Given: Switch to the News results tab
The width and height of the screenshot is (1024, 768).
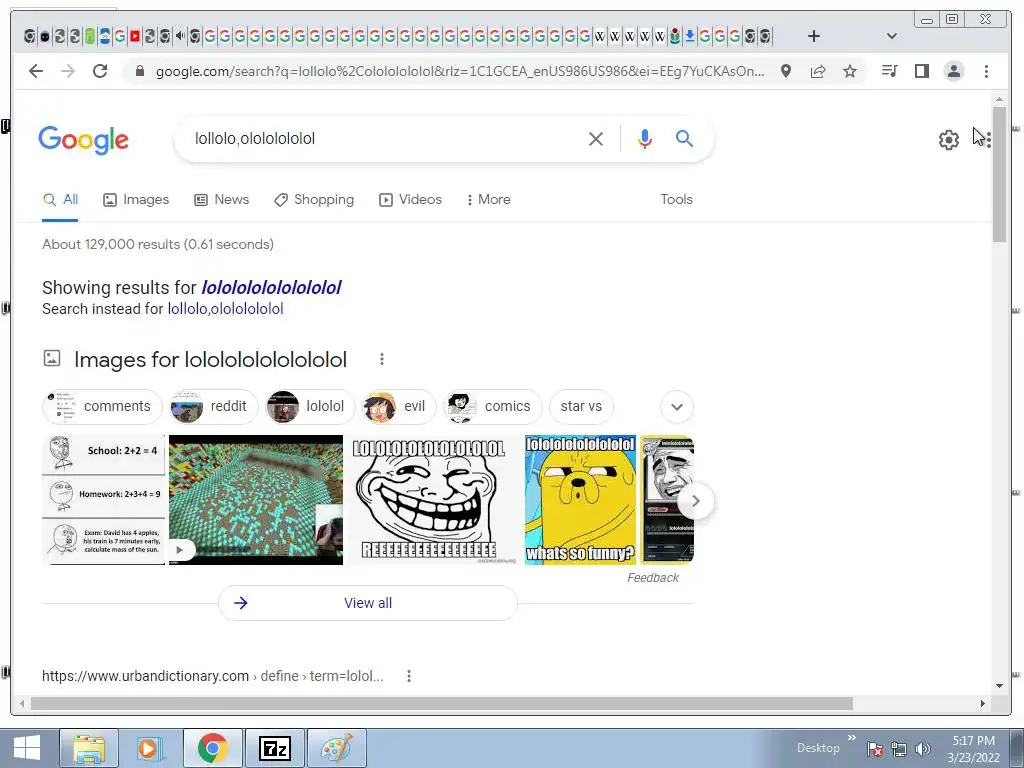Looking at the screenshot, I should pyautogui.click(x=221, y=199).
